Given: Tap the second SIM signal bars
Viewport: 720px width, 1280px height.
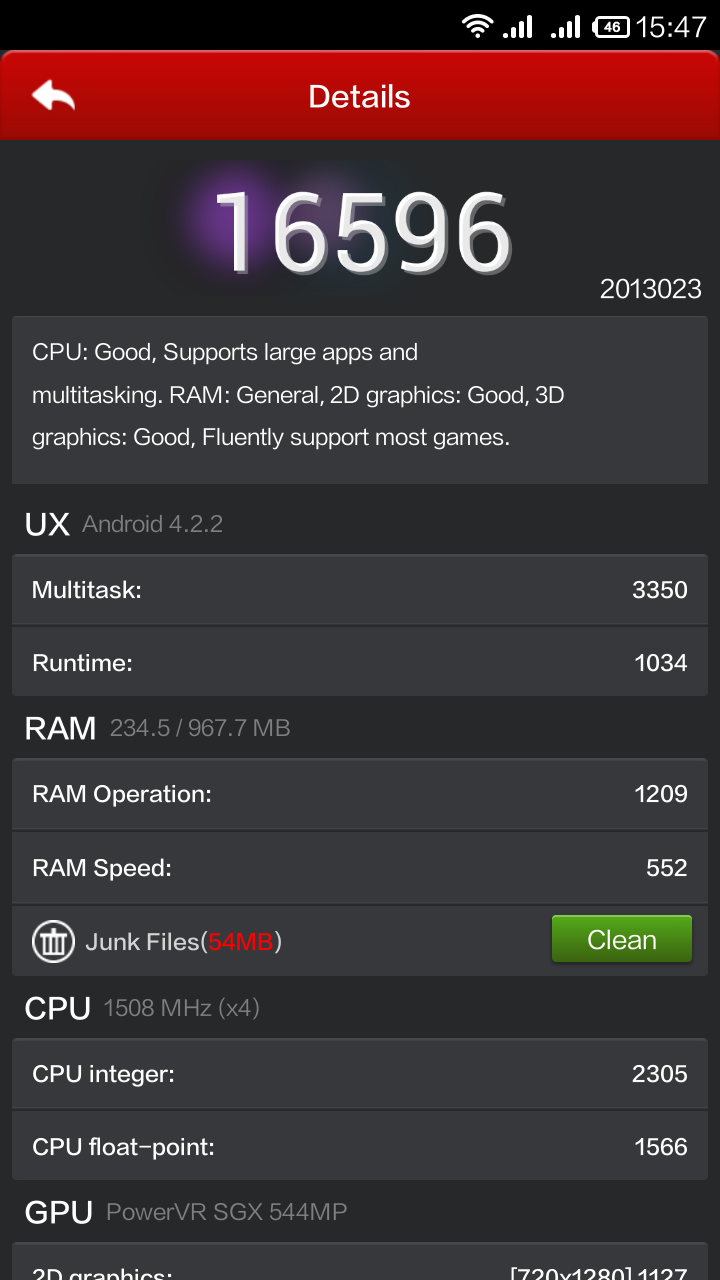Looking at the screenshot, I should (x=566, y=27).
